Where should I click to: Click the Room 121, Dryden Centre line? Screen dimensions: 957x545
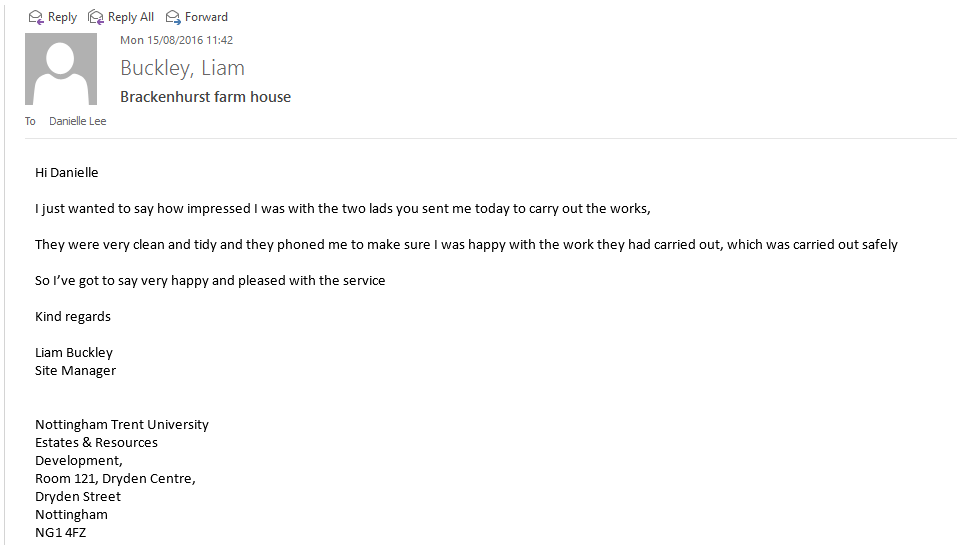(x=115, y=478)
